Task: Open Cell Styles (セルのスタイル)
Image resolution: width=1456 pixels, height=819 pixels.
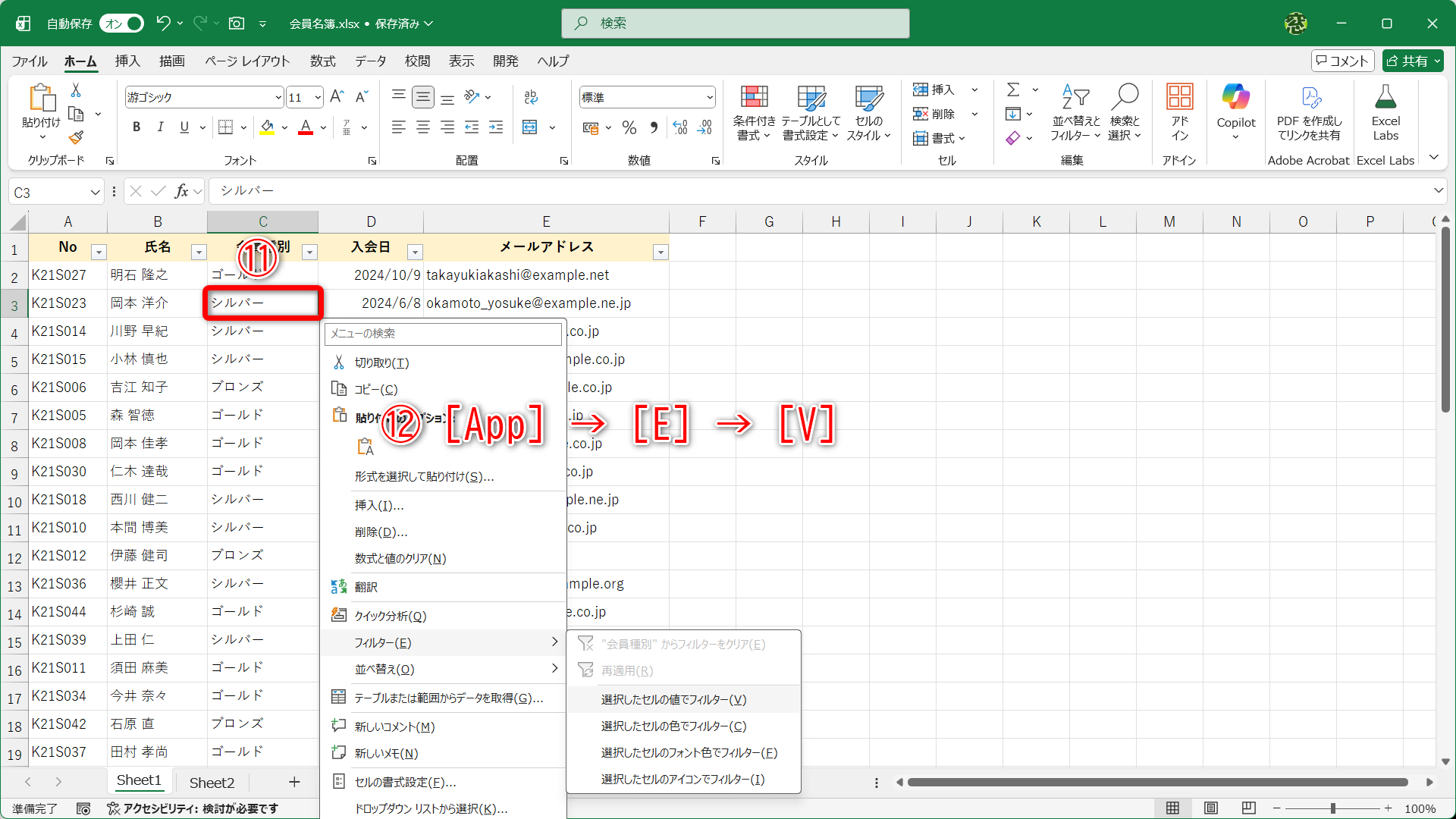Action: pyautogui.click(x=868, y=112)
